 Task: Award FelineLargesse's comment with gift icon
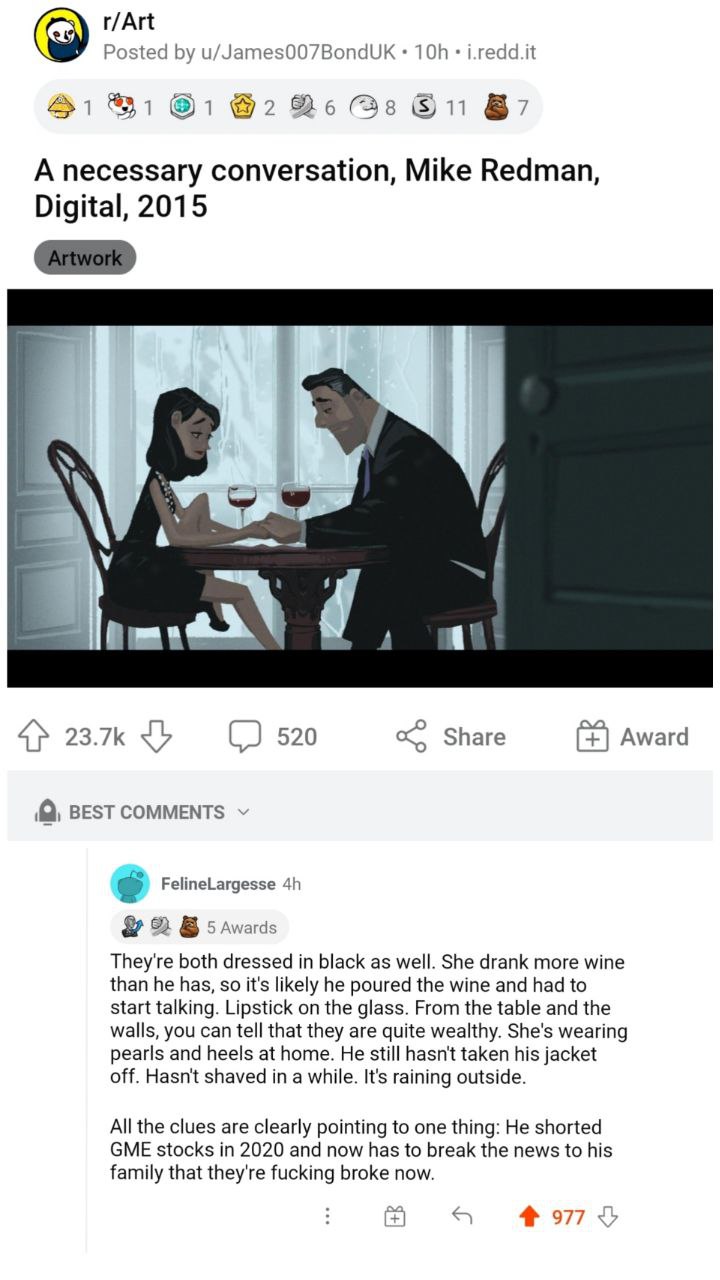click(396, 1217)
